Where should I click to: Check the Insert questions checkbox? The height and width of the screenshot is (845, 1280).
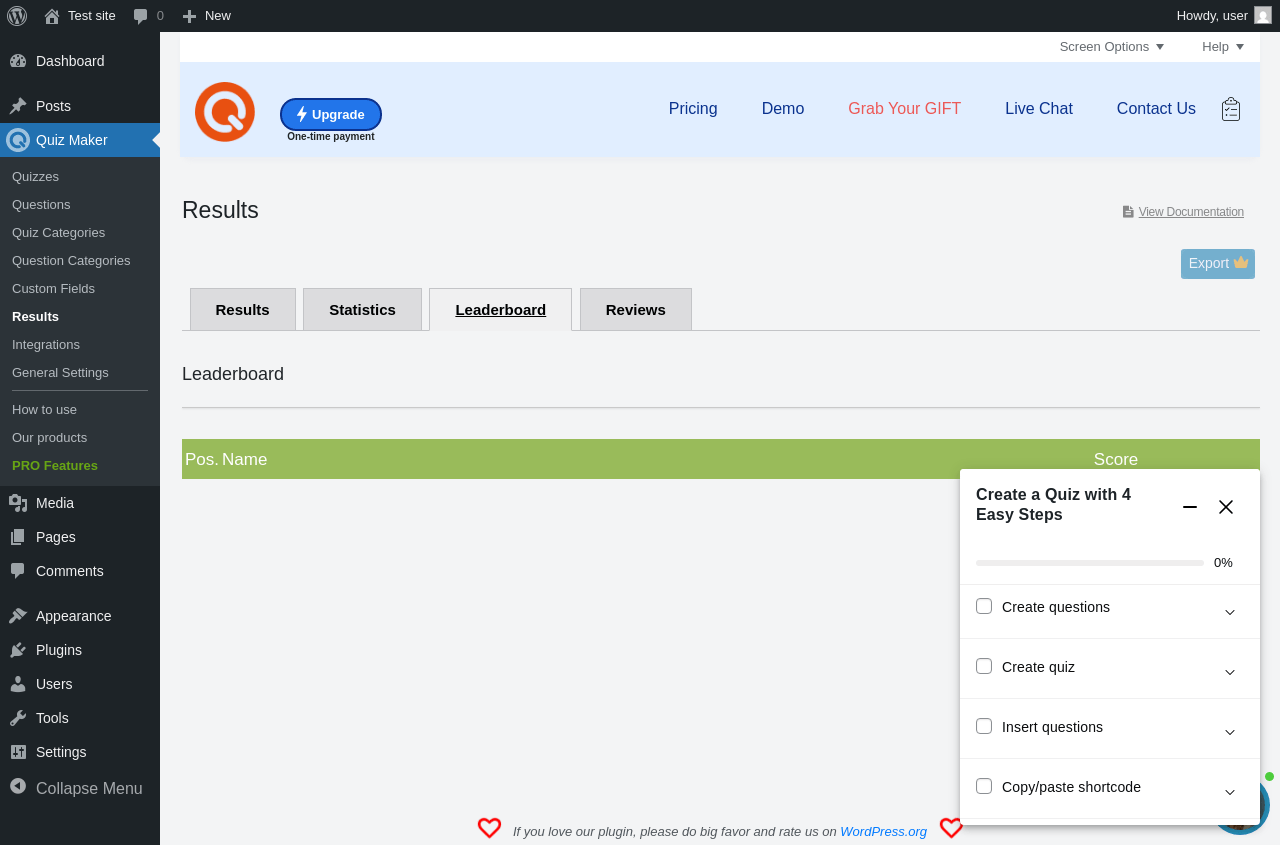tap(984, 726)
